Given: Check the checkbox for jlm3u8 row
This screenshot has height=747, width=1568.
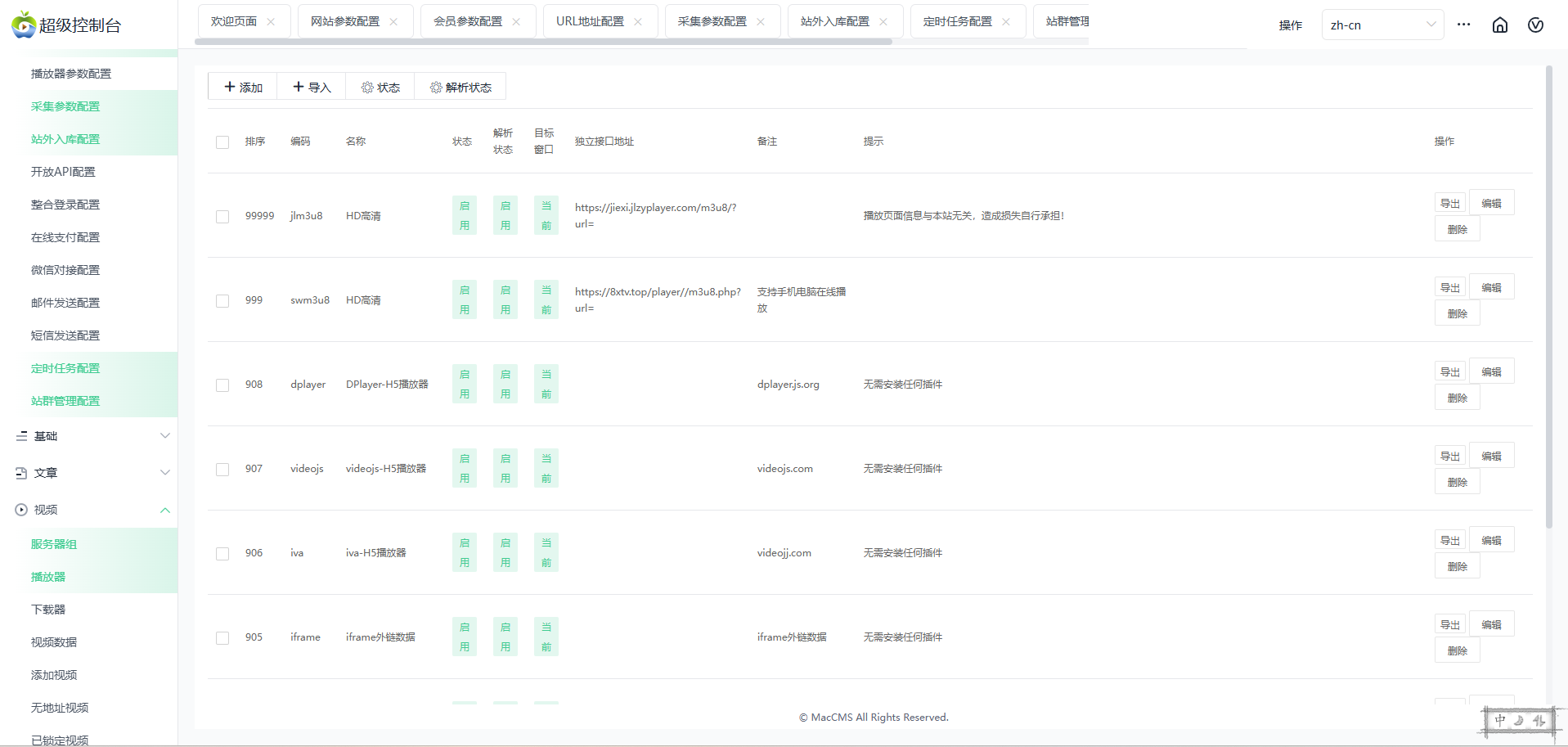Looking at the screenshot, I should pyautogui.click(x=222, y=217).
